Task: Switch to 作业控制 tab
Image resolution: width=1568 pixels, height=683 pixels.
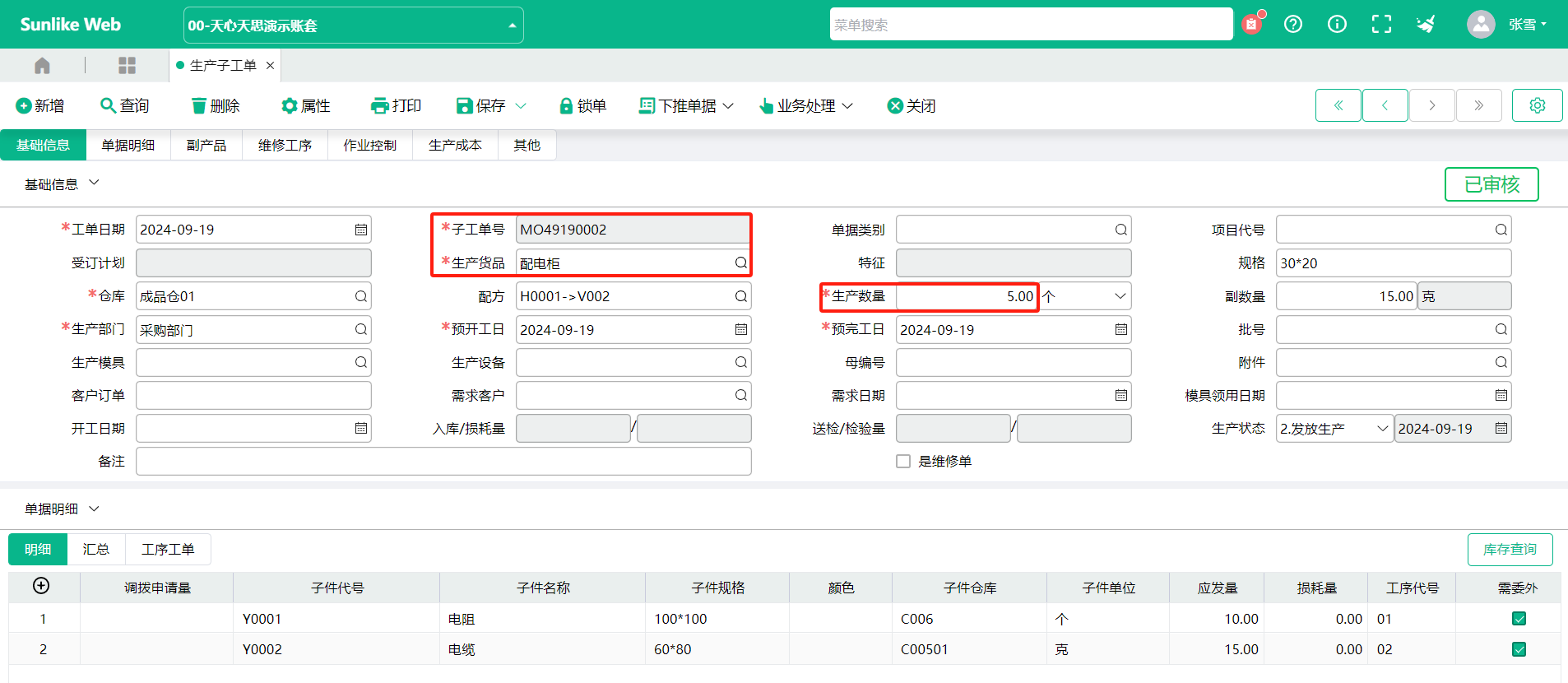Action: point(370,145)
